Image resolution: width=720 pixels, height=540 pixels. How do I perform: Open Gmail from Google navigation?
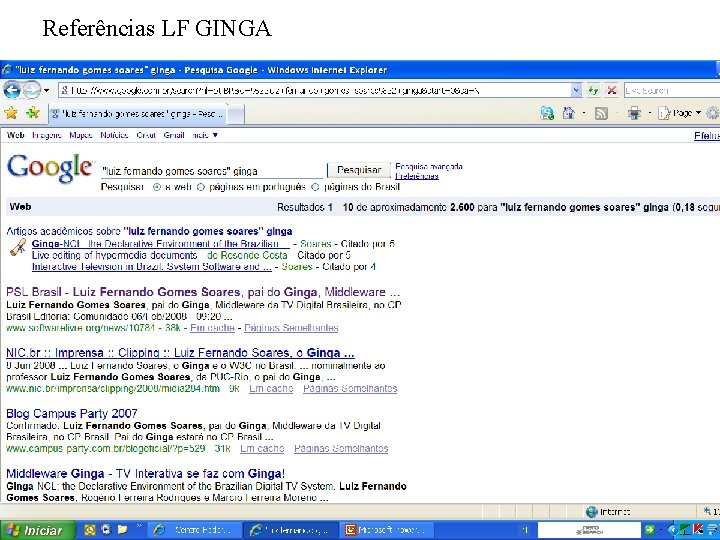tap(174, 135)
